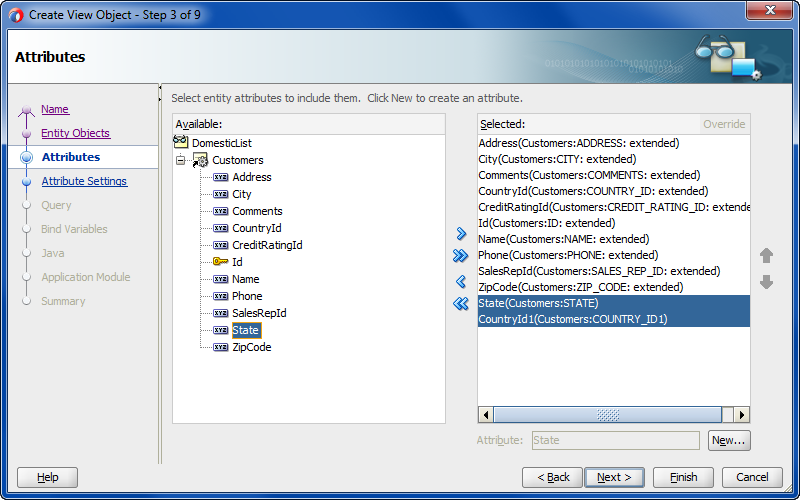Close the Create View Object dialog
800x500 pixels.
click(769, 10)
